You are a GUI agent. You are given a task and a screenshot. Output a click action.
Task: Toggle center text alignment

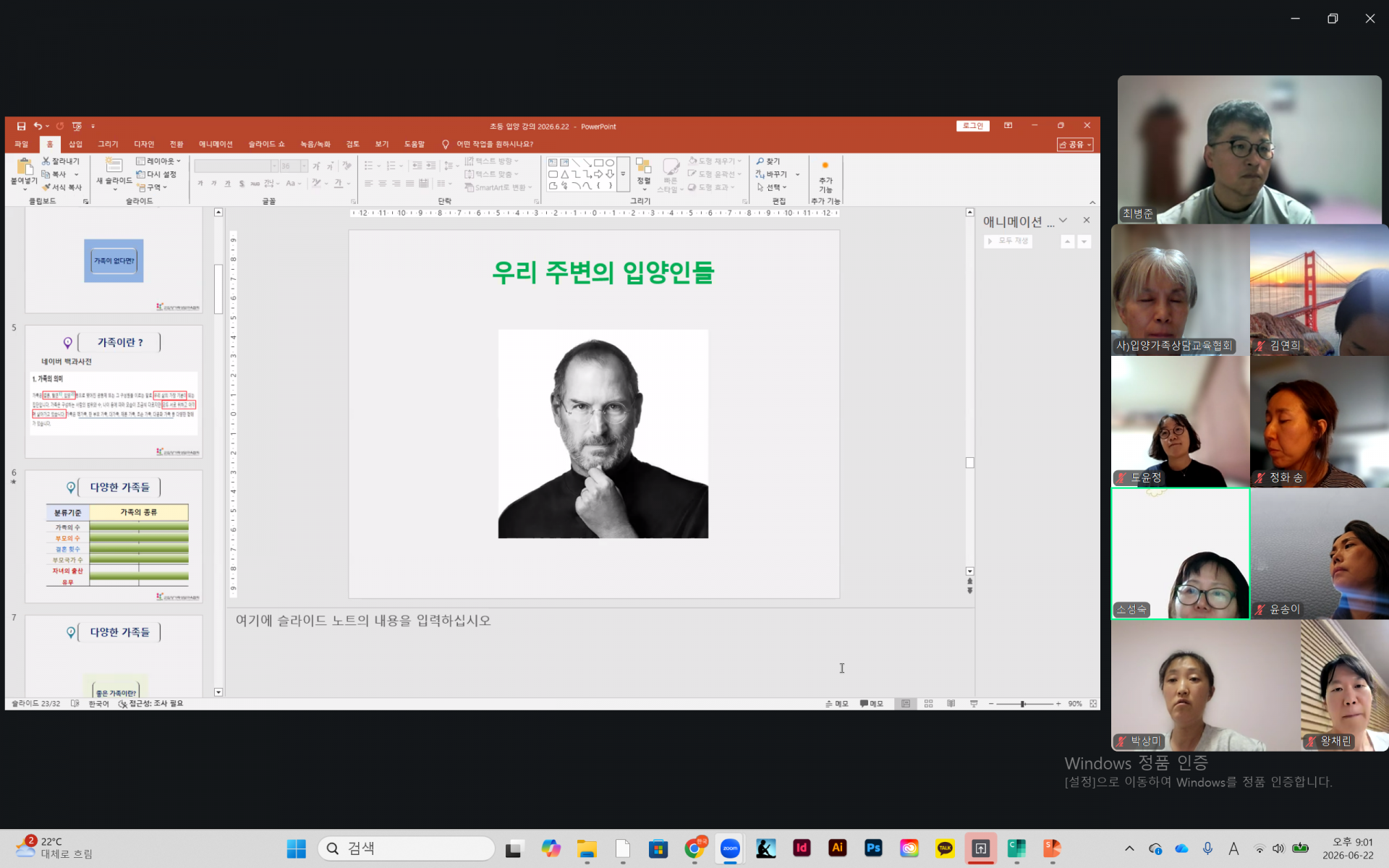pyautogui.click(x=383, y=184)
